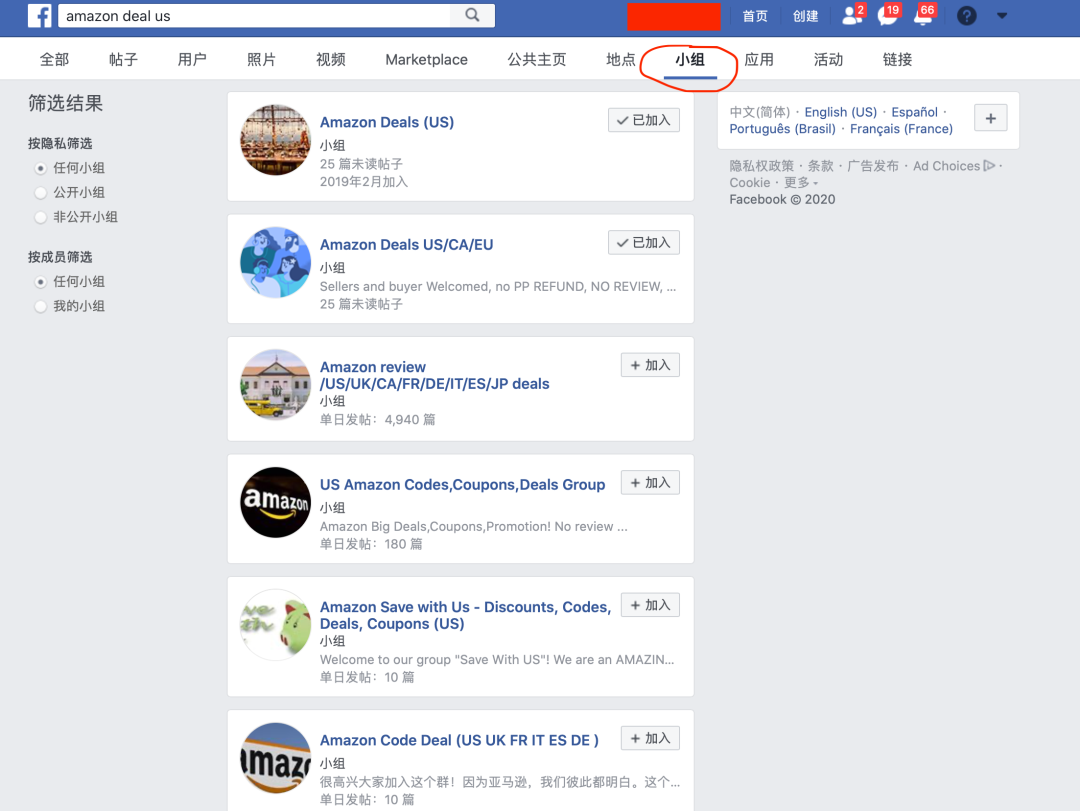The height and width of the screenshot is (811, 1080).
Task: Expand the account dropdown arrow
Action: 1002,15
